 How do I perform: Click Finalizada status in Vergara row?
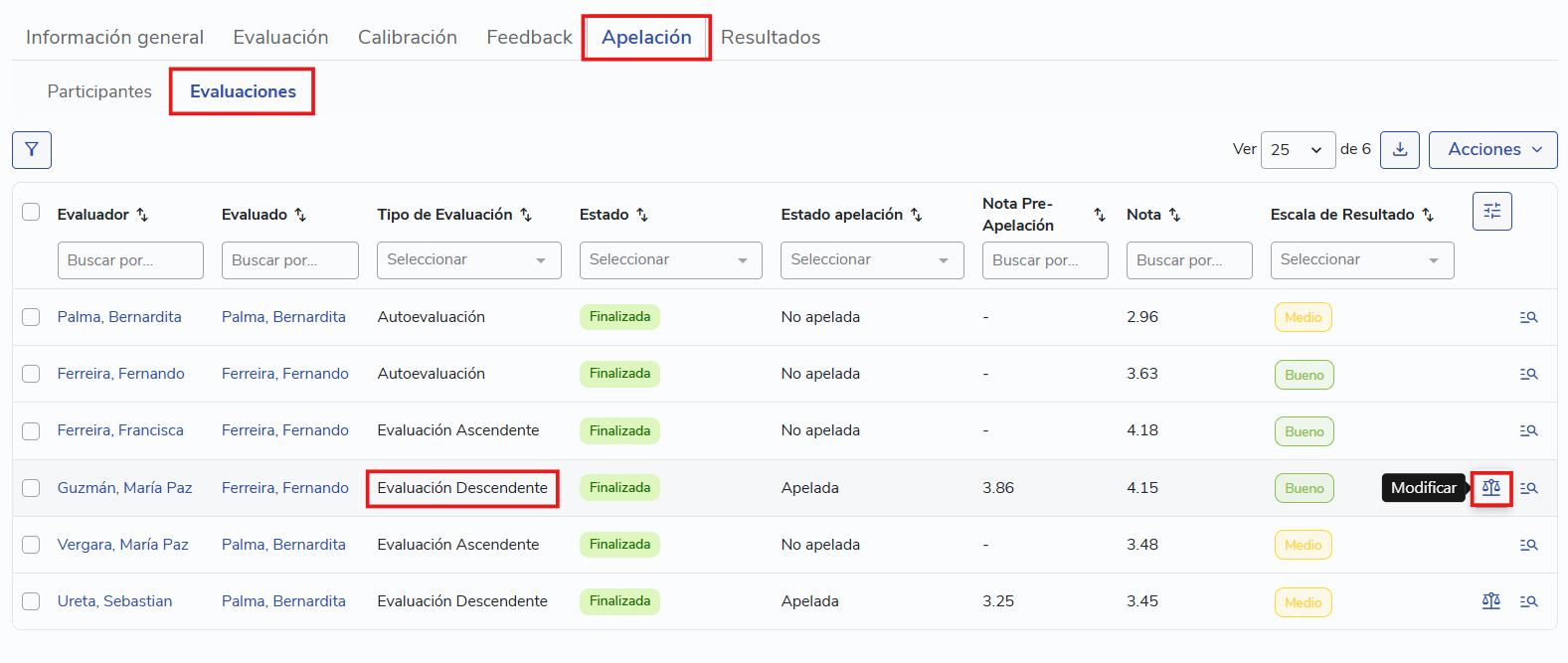coord(619,545)
